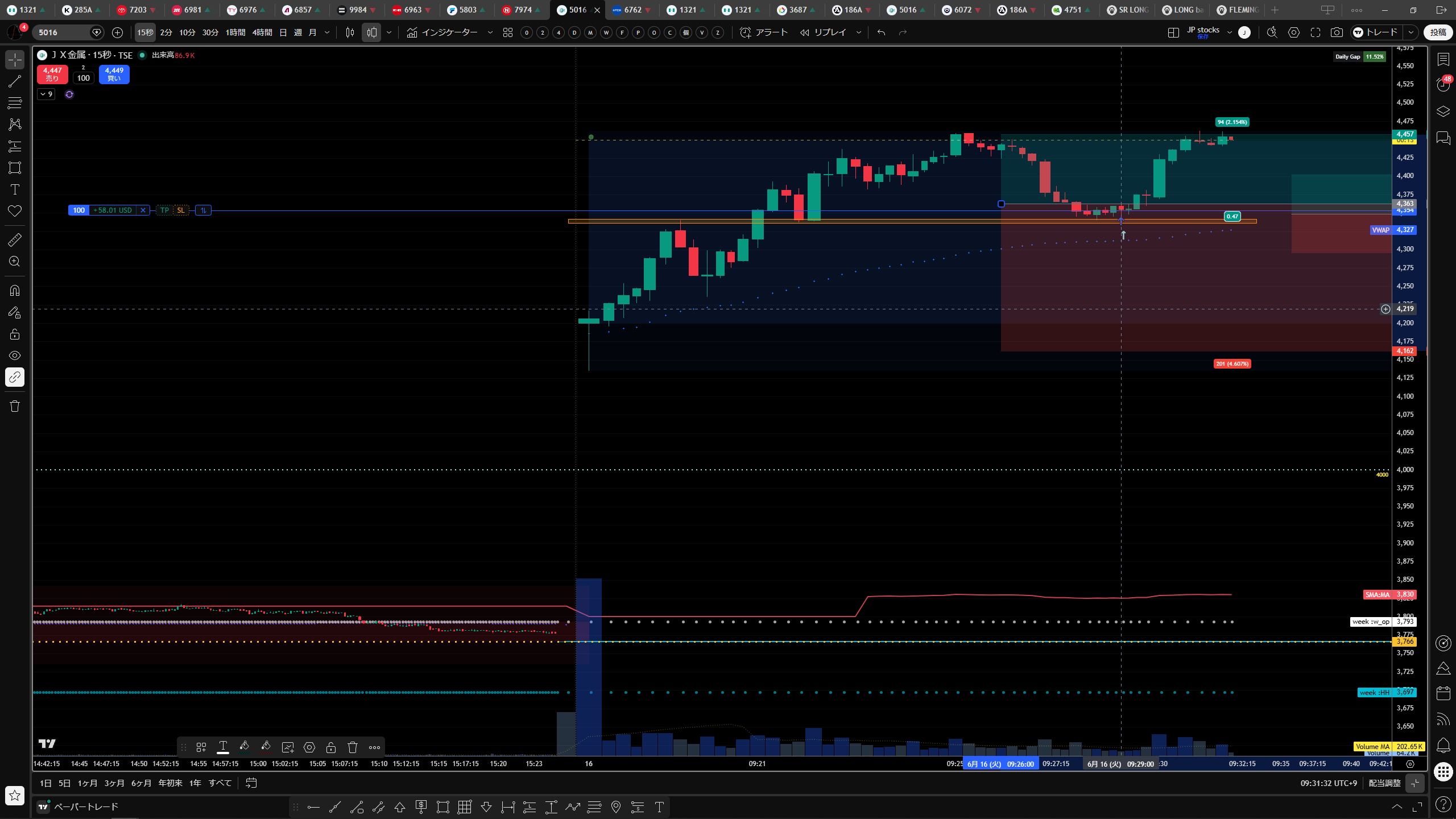The width and height of the screenshot is (1456, 819).
Task: Open the layout setup icon
Action: tap(1173, 33)
